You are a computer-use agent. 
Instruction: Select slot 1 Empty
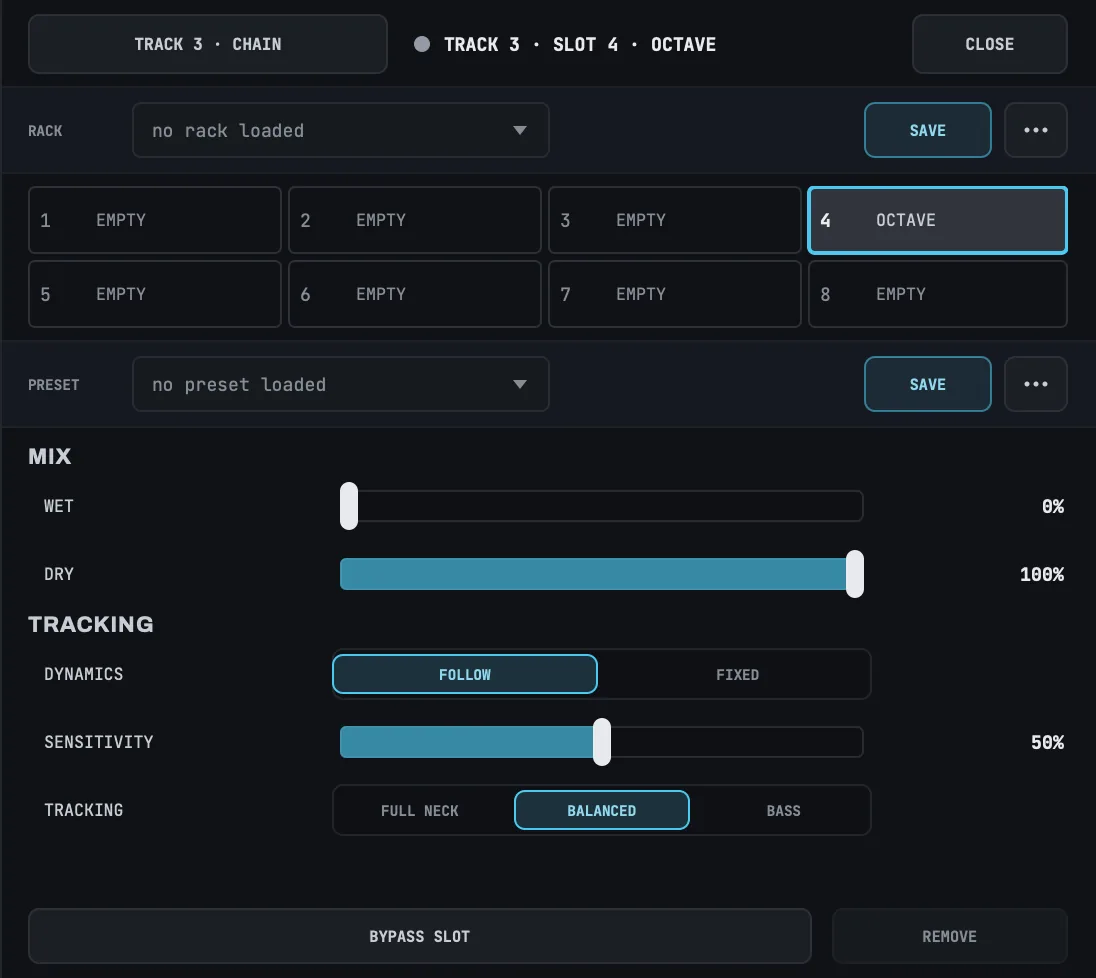154,220
